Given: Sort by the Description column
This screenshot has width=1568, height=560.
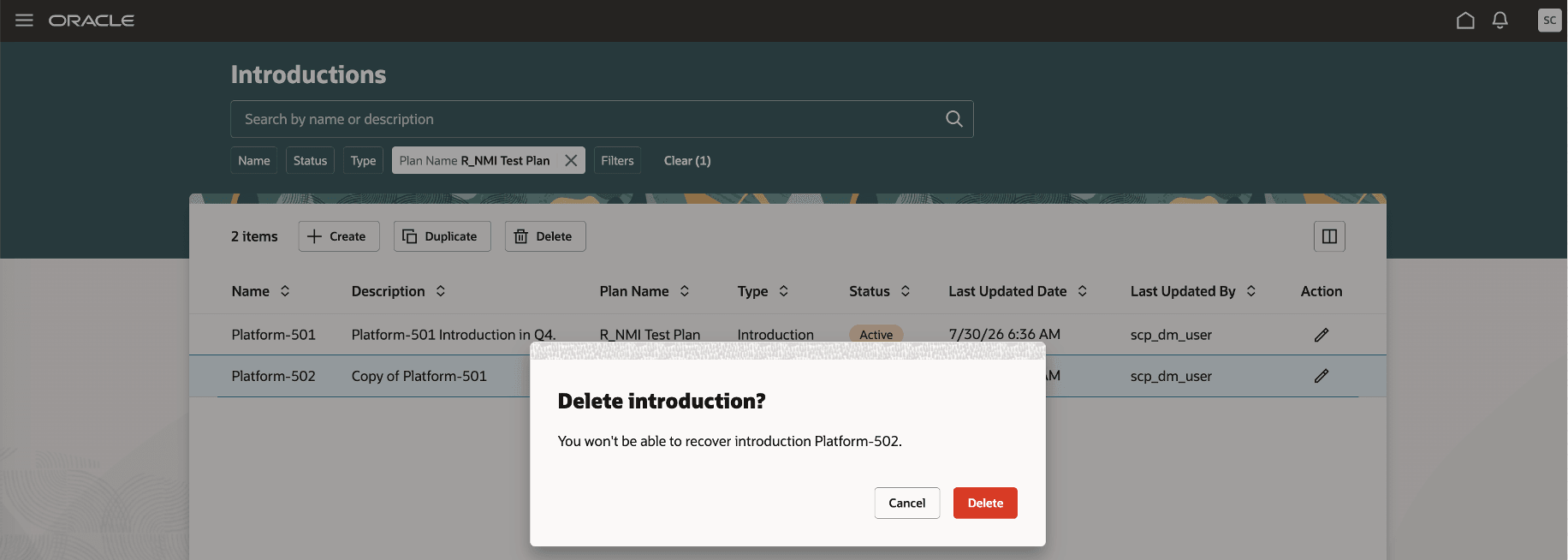Looking at the screenshot, I should coord(441,291).
